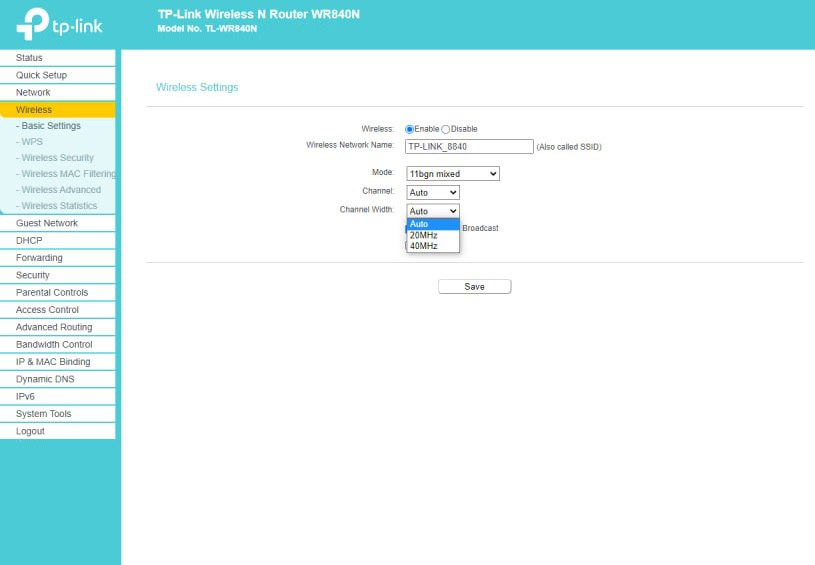Screen dimensions: 815x565
Task: Click the tp-link logo
Action: [x=59, y=24]
